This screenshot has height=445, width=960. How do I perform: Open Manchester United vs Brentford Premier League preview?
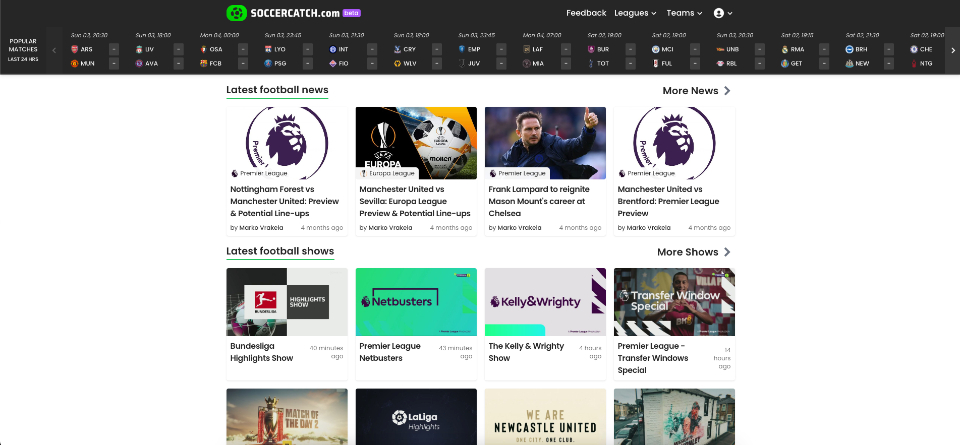(668, 201)
